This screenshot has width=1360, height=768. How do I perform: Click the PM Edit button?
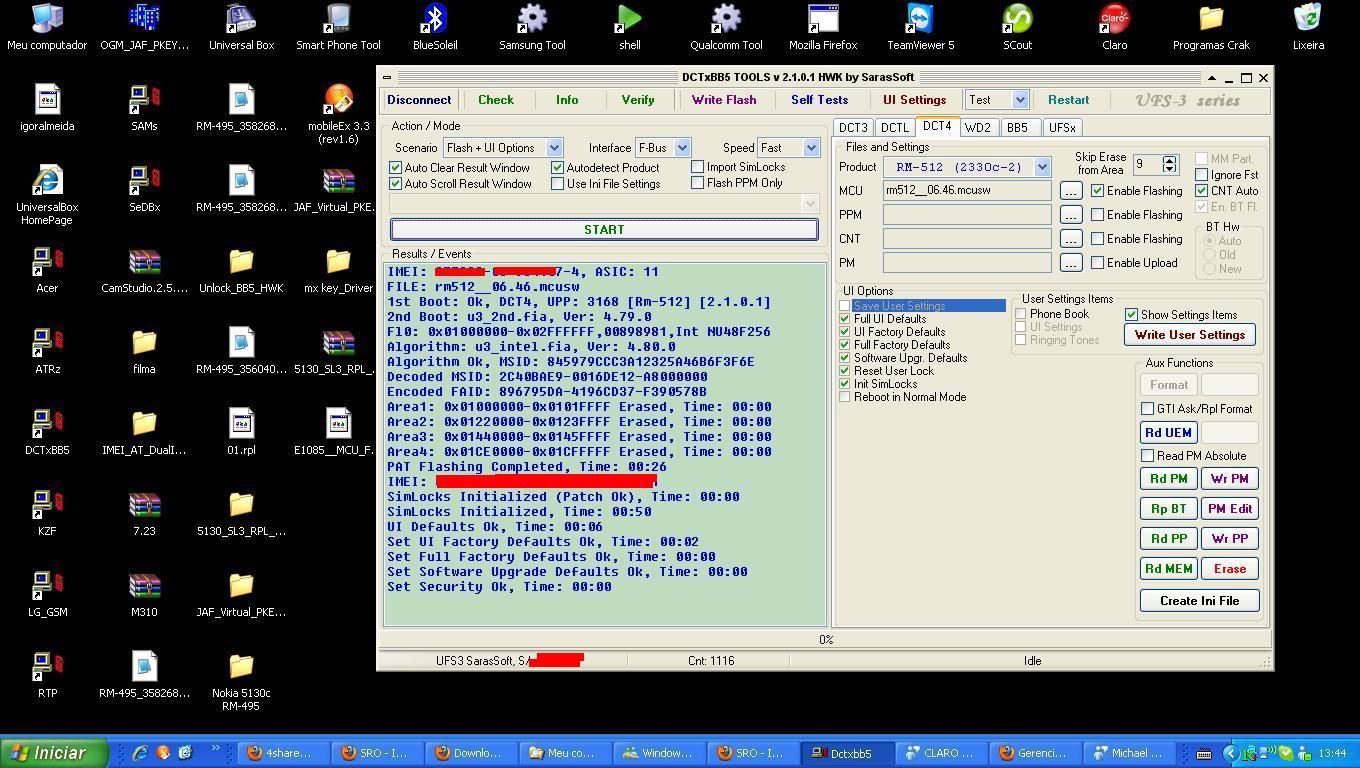(x=1229, y=509)
